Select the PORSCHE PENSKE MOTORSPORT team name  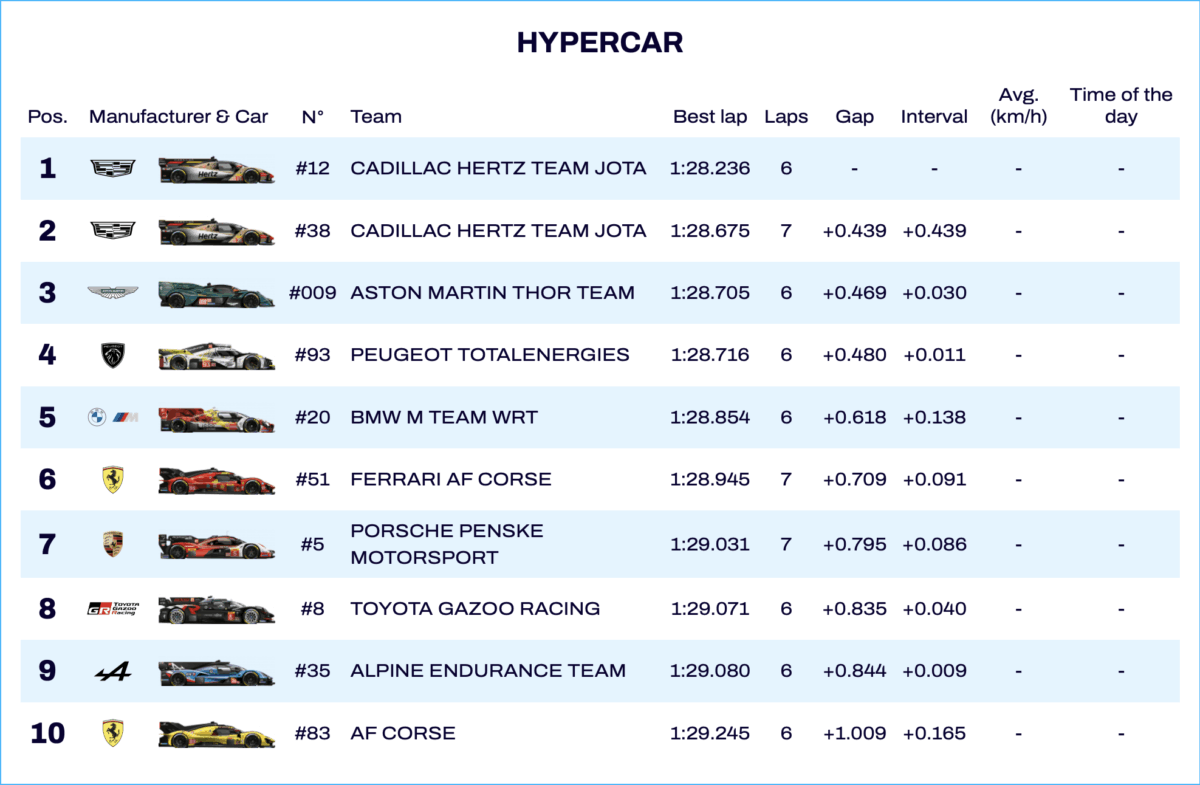click(447, 544)
